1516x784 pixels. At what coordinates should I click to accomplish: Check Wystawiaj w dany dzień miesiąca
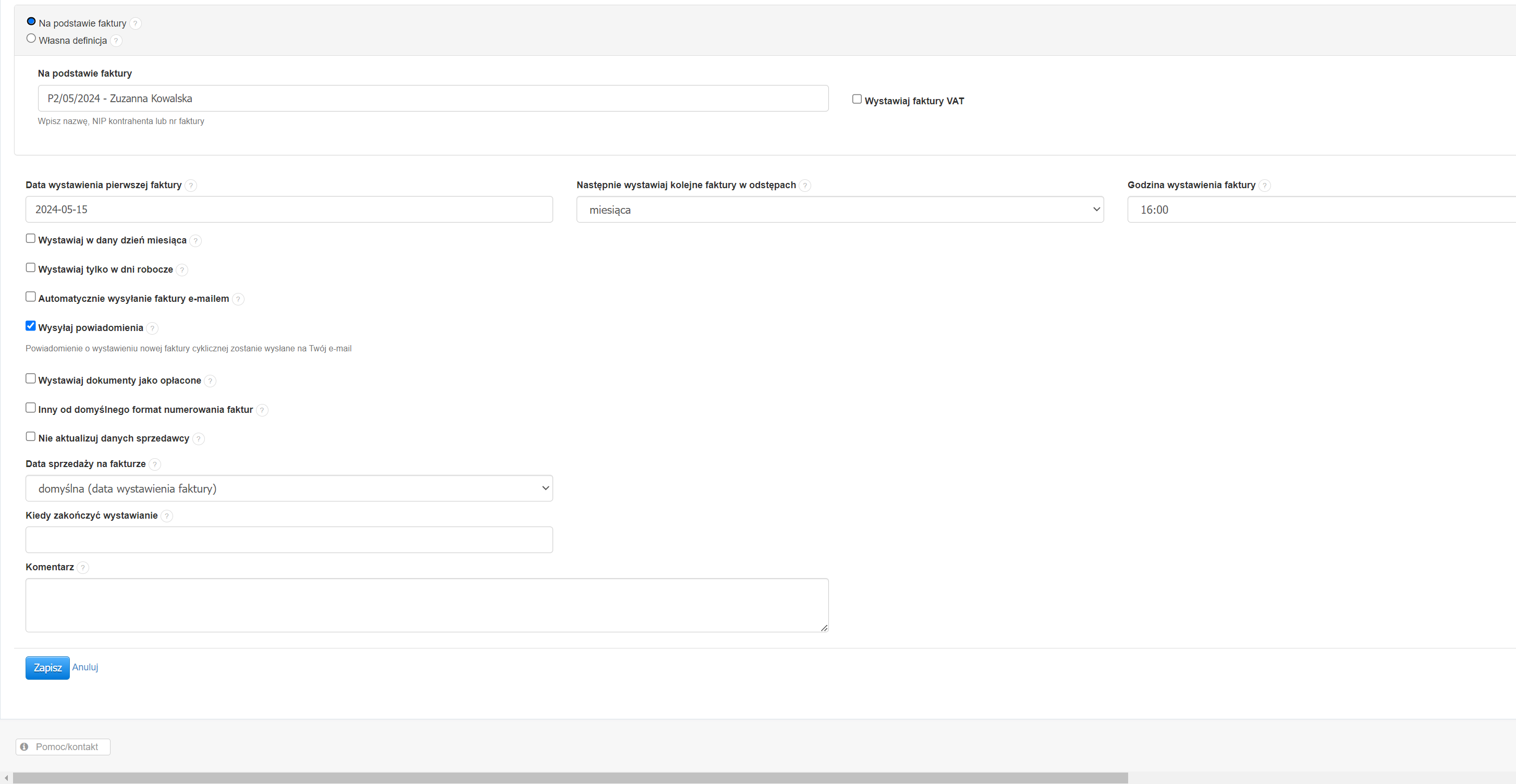(31, 238)
